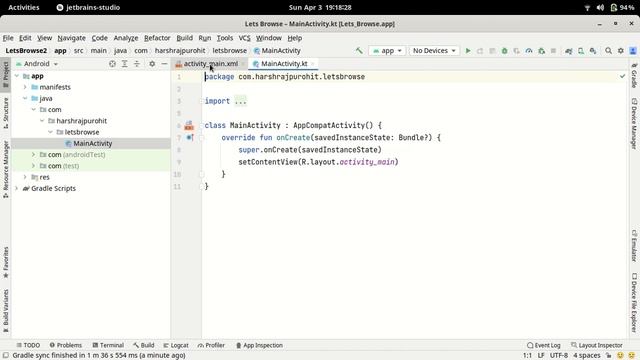Click the sad face feedback icon
Screen dimensions: 640x360
[x=632, y=356]
